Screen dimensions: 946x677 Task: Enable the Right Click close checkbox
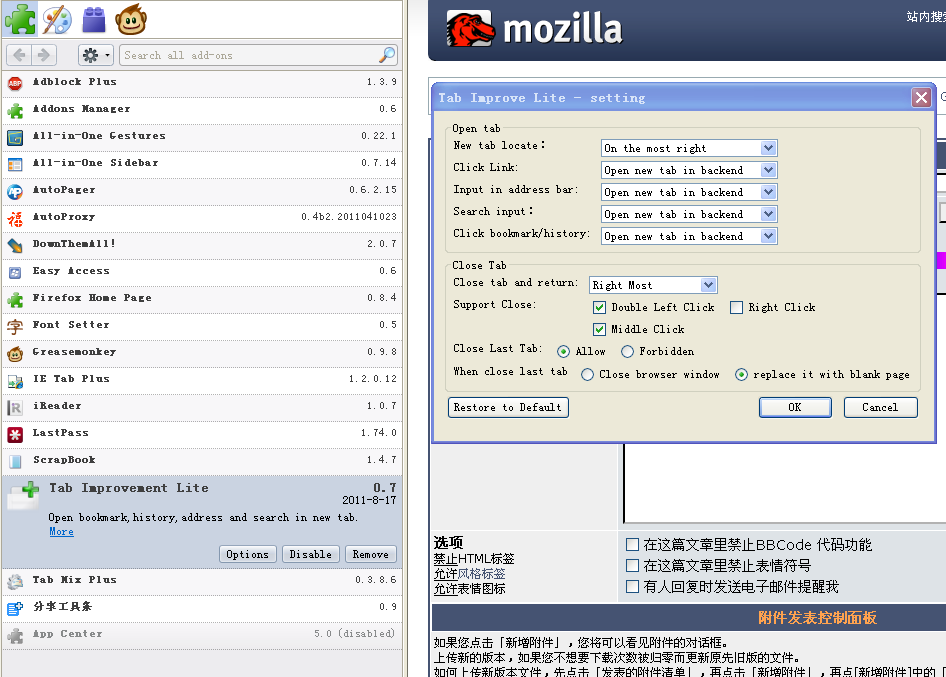(736, 307)
